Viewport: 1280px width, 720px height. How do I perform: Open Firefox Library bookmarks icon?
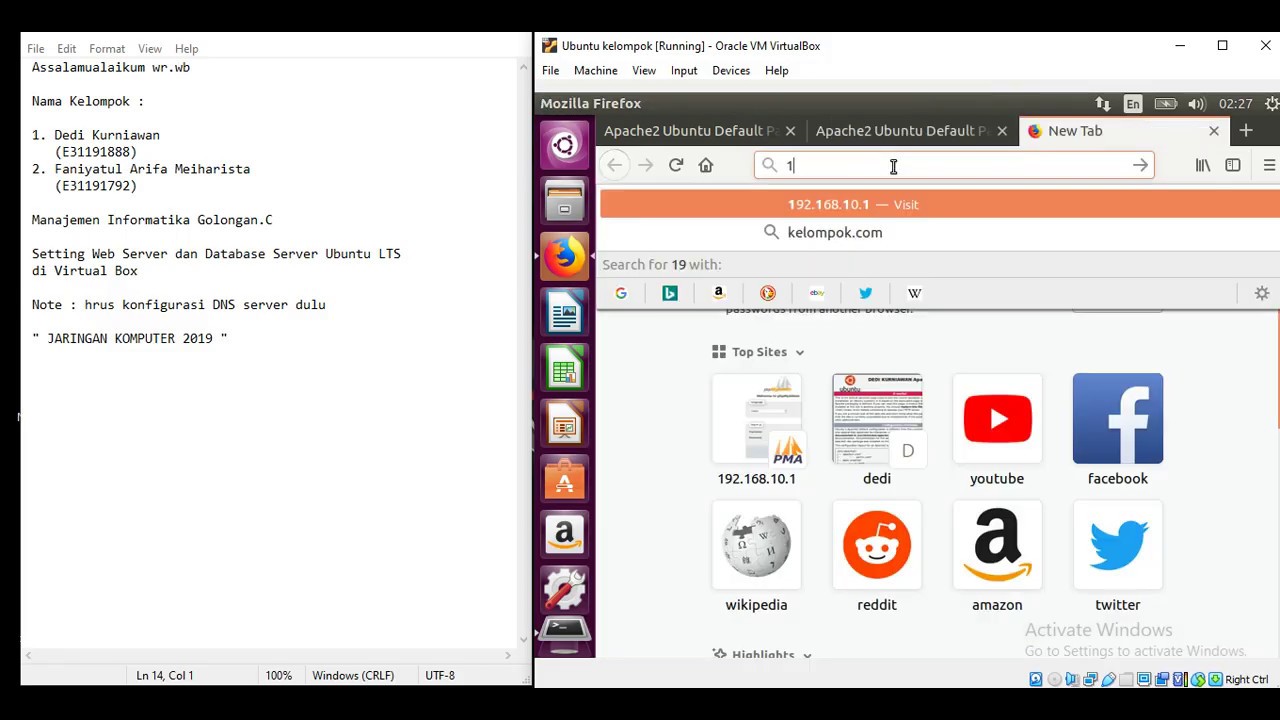1203,165
